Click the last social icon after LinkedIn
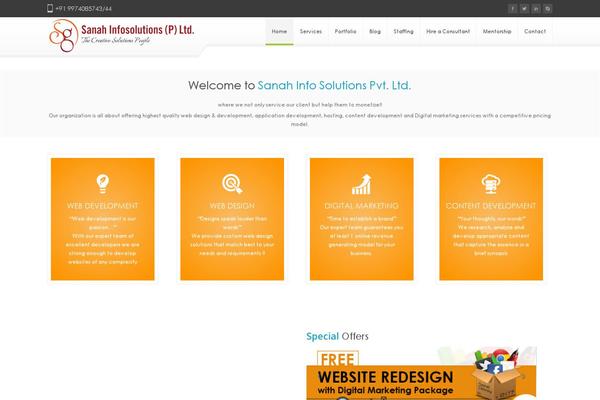Screen dimensions: 600x400 click(548, 8)
